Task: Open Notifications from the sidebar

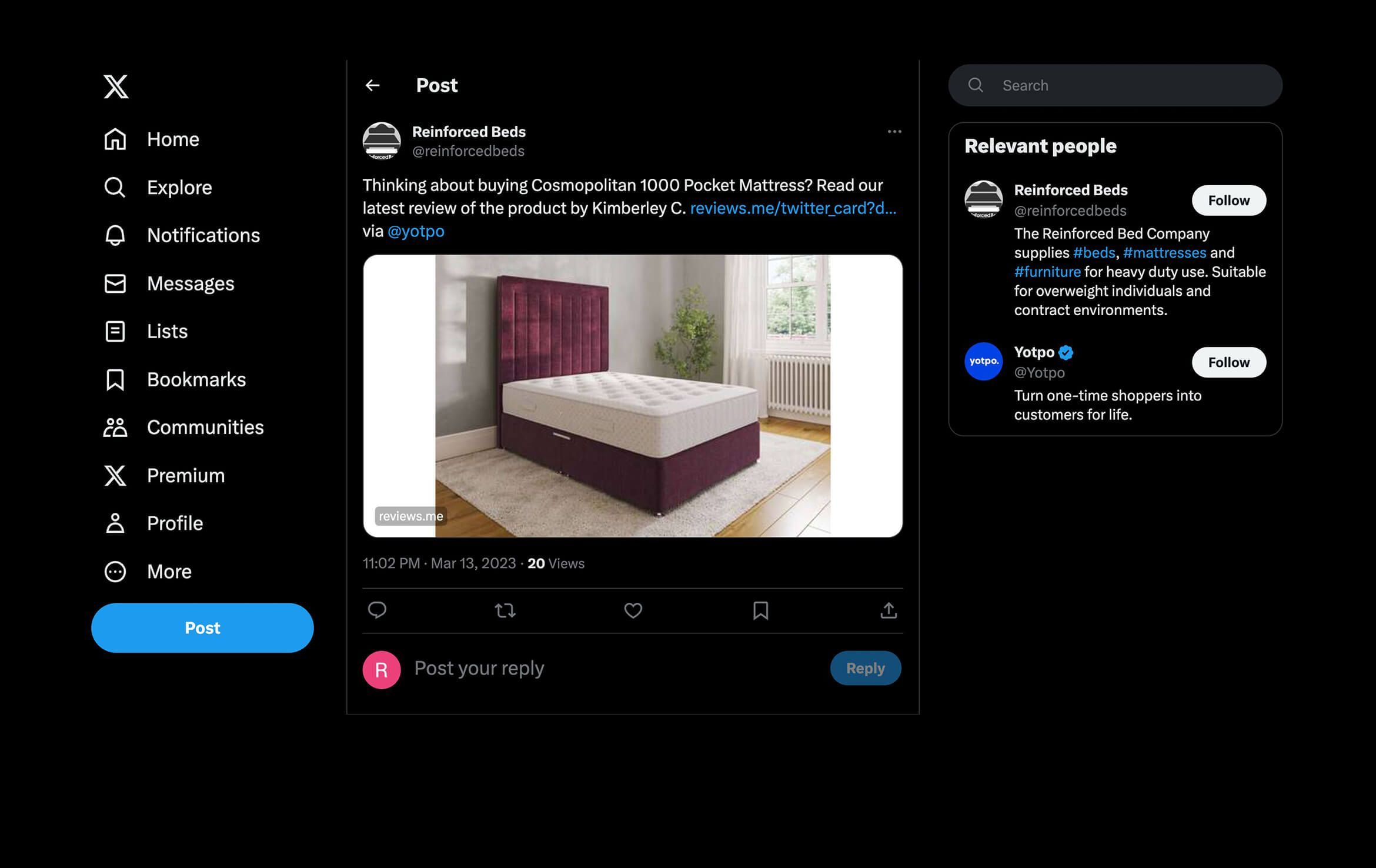Action: click(x=115, y=235)
